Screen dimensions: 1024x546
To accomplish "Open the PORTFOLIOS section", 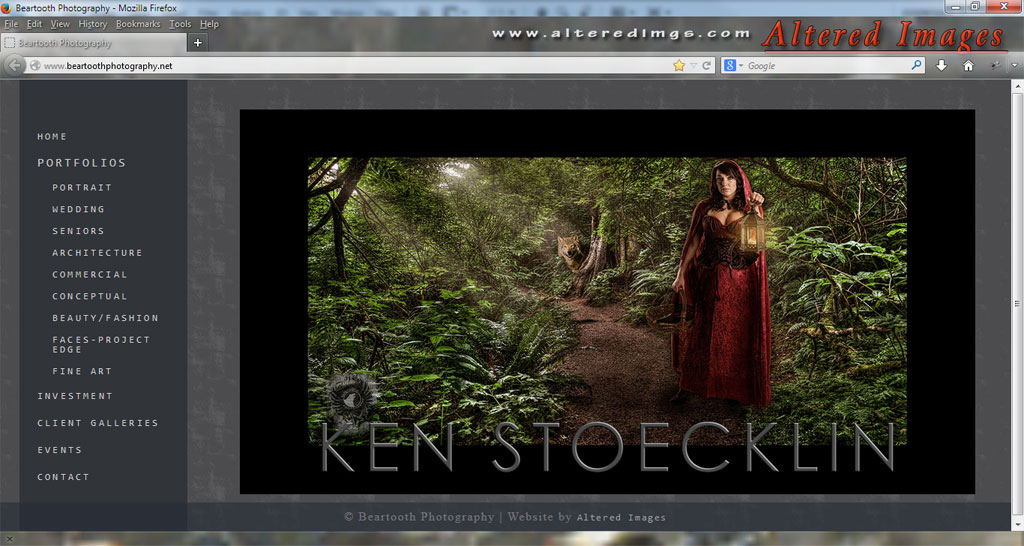I will [x=81, y=163].
